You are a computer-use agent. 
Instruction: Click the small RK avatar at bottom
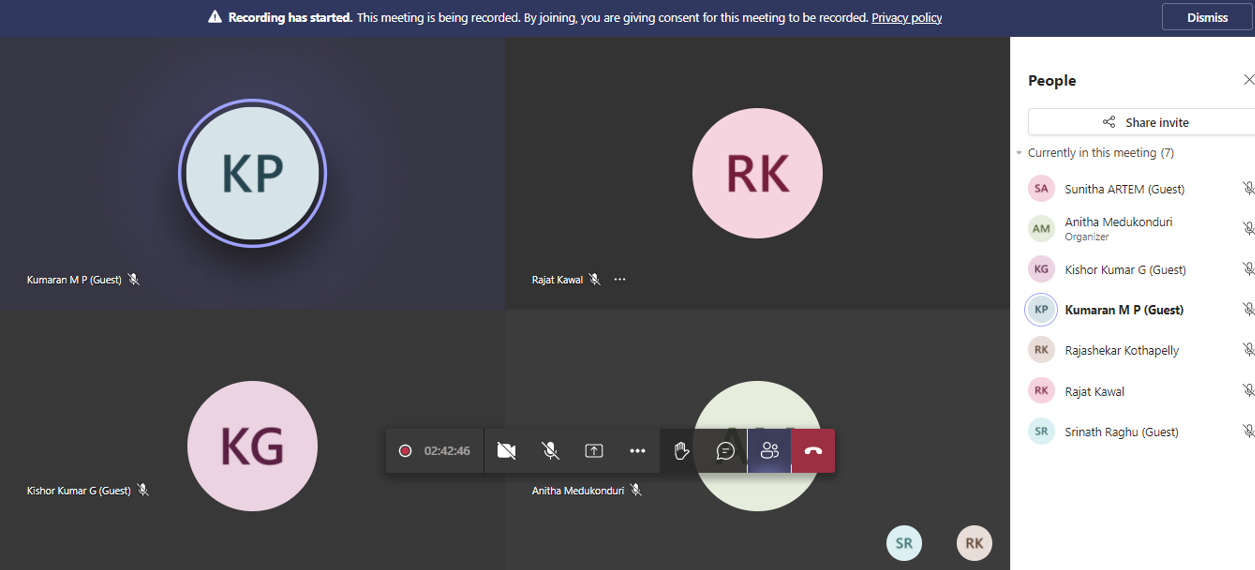974,543
